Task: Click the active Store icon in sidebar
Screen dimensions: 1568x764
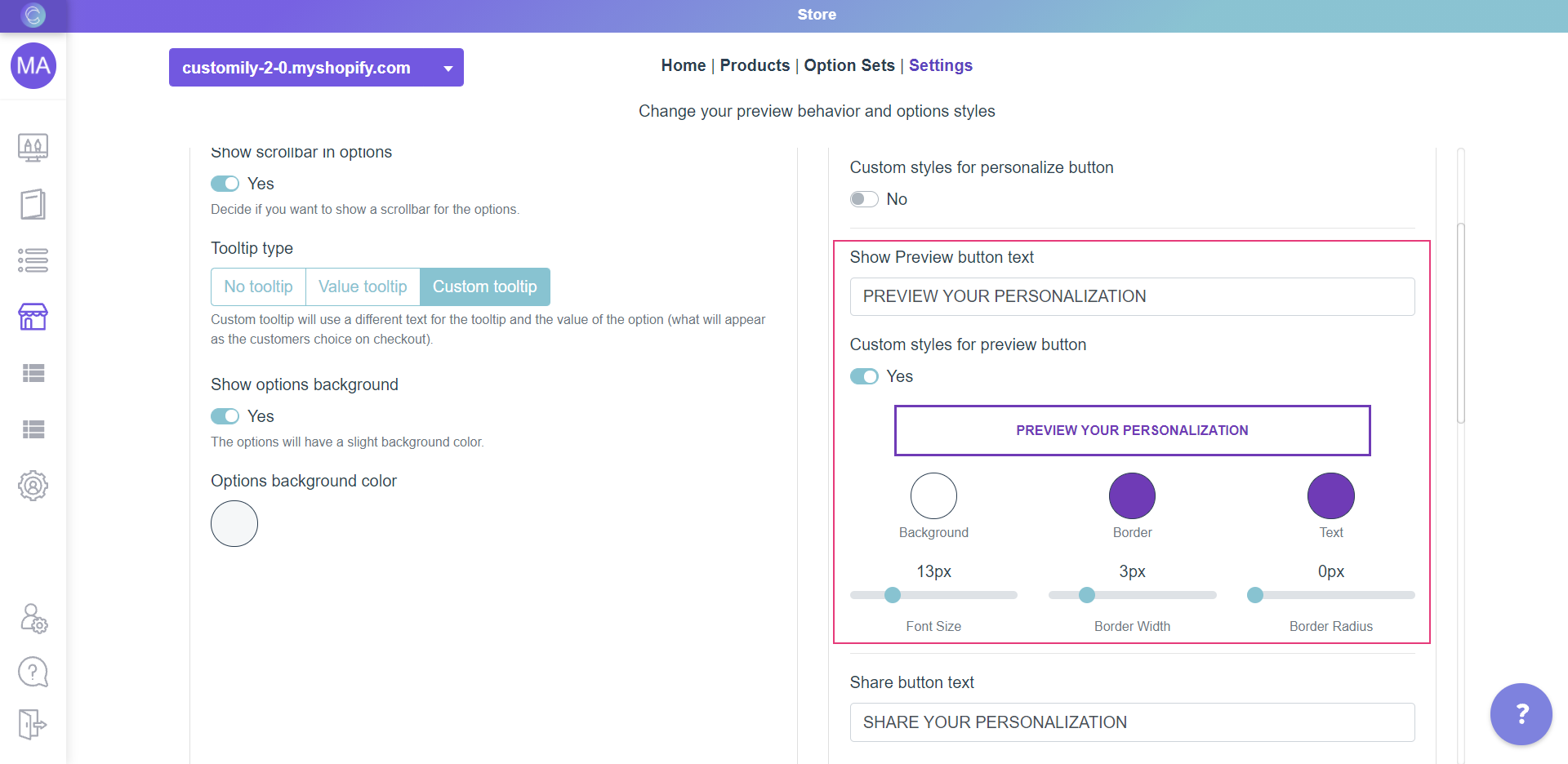Action: 33,317
